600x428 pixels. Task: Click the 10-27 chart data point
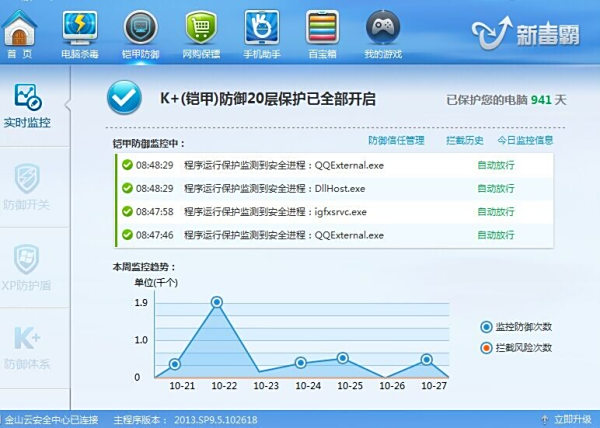(x=427, y=360)
